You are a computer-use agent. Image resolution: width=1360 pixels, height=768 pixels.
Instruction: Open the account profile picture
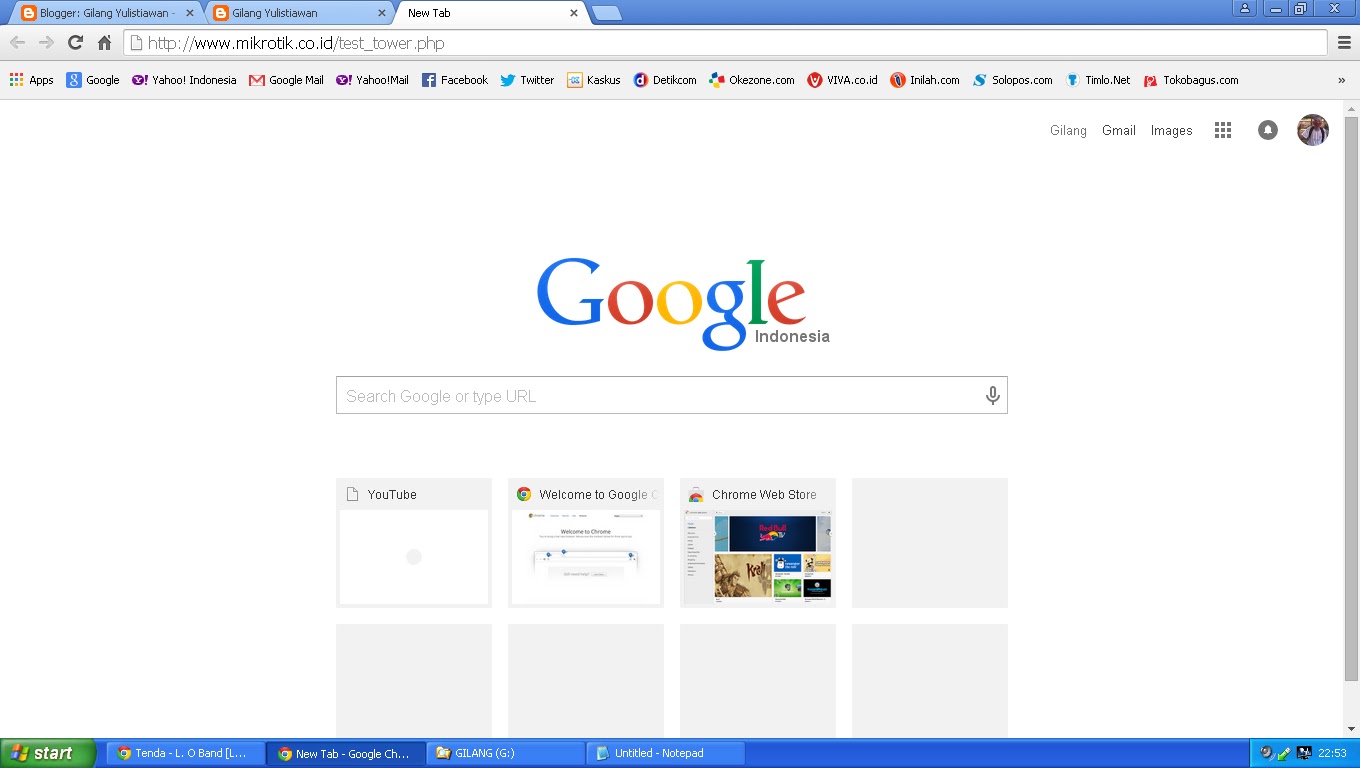1313,130
